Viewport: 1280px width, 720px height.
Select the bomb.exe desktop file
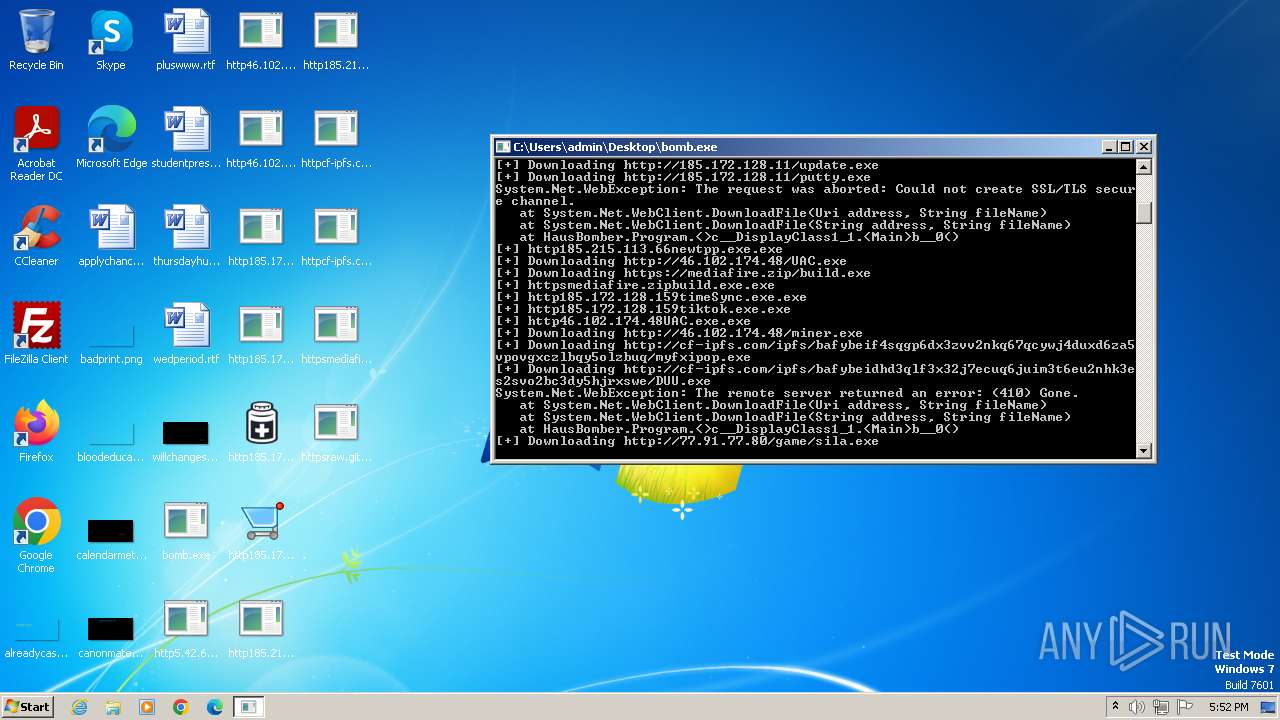coord(186,531)
